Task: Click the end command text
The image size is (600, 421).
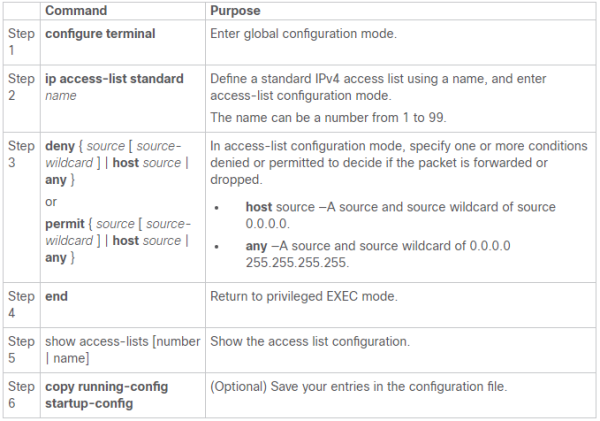Action: tap(56, 296)
